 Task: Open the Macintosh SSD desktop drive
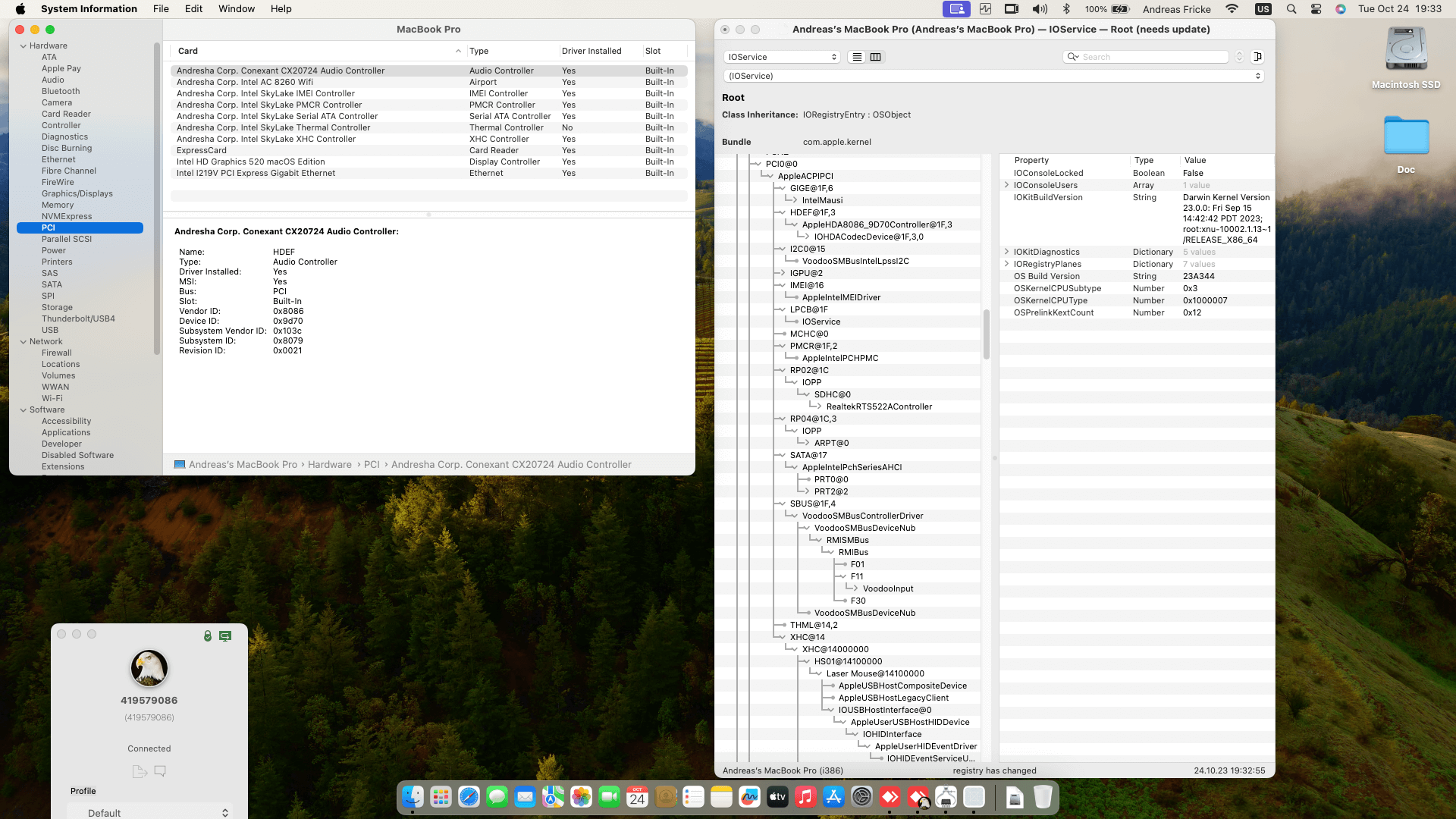(x=1406, y=58)
